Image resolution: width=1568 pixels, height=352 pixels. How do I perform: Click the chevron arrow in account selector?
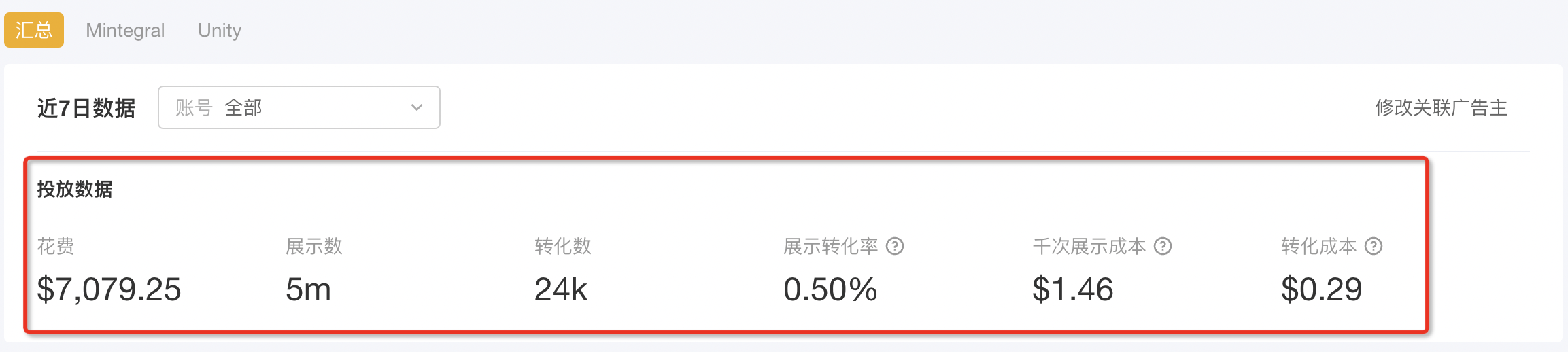pos(417,107)
